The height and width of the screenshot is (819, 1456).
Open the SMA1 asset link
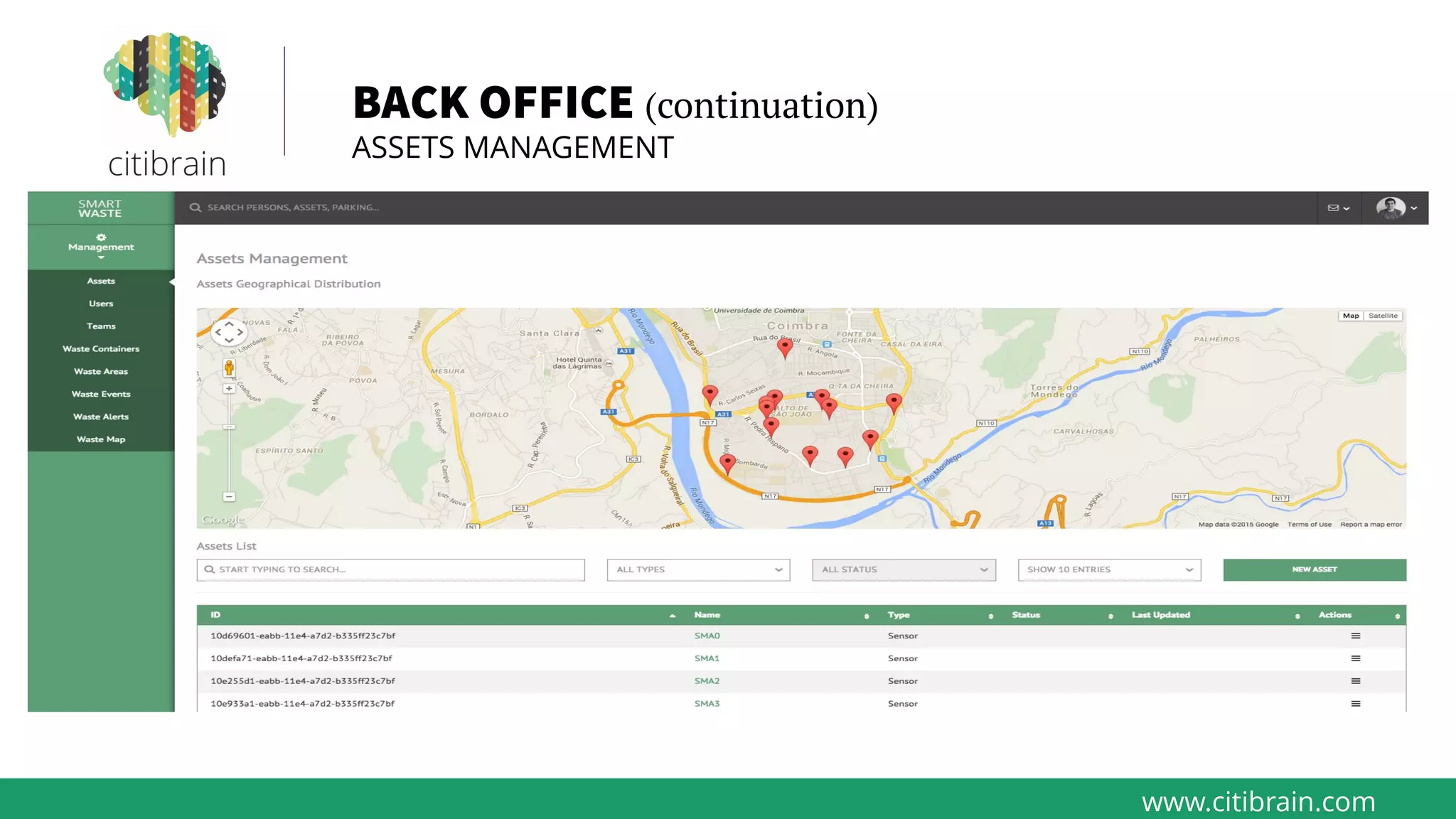tap(707, 658)
